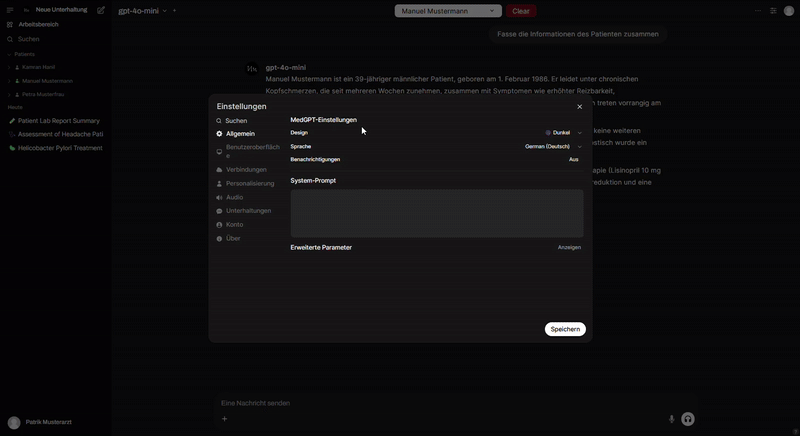This screenshot has height=436, width=800.
Task: Click Neue Unterhaltung in sidebar header
Action: (x=61, y=10)
